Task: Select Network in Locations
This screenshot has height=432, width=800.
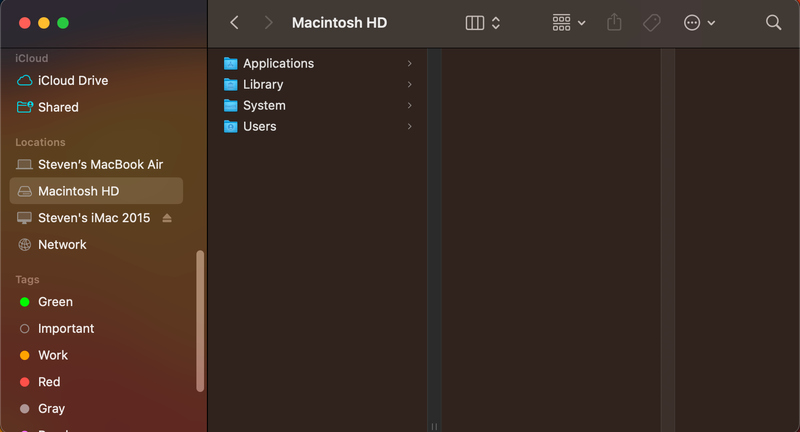Action: point(62,244)
